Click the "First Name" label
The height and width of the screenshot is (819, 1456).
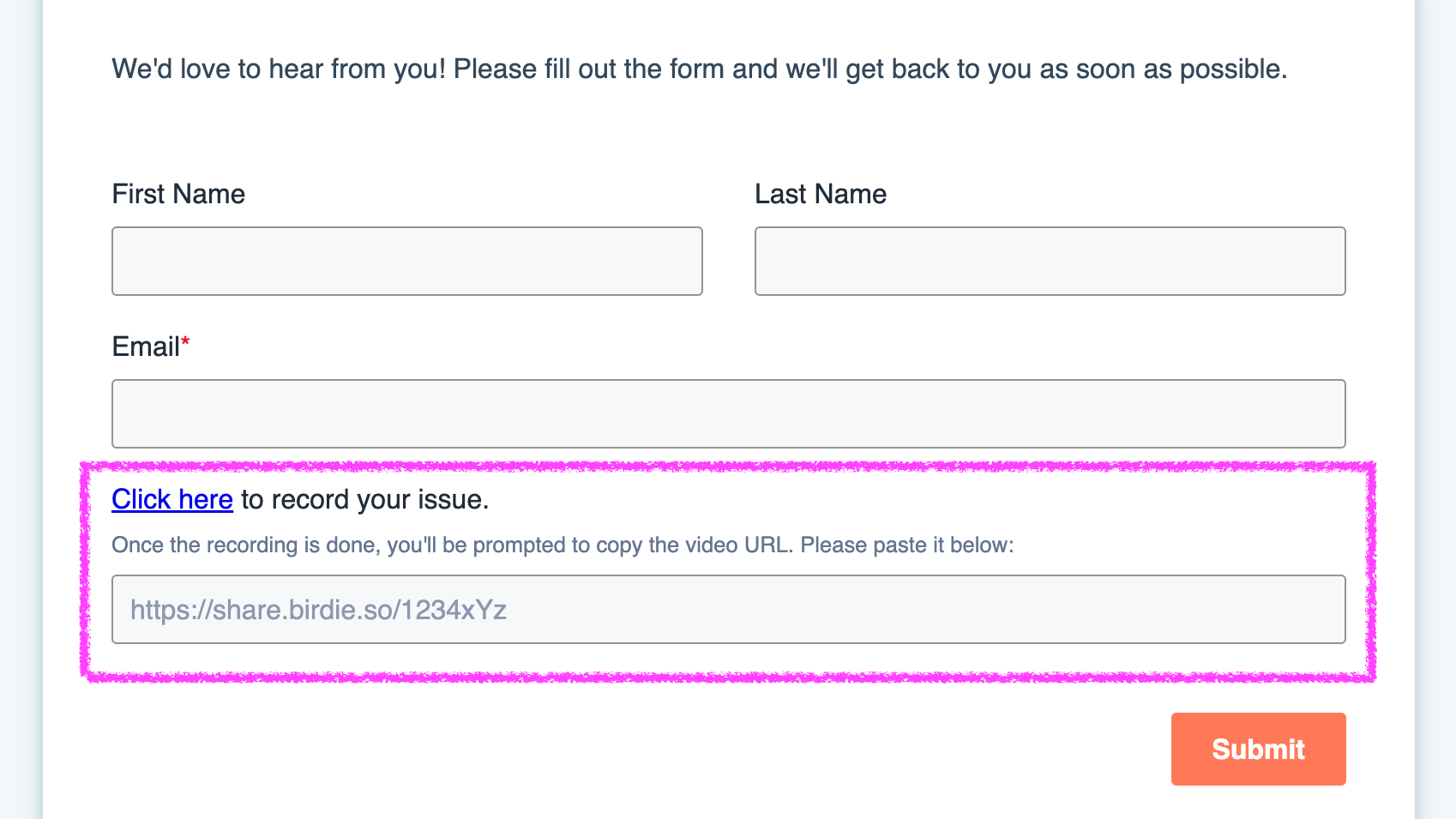pyautogui.click(x=178, y=194)
